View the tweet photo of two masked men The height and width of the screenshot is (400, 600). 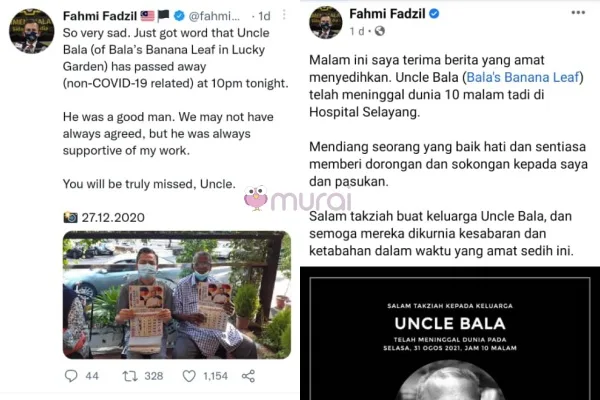pyautogui.click(x=177, y=295)
